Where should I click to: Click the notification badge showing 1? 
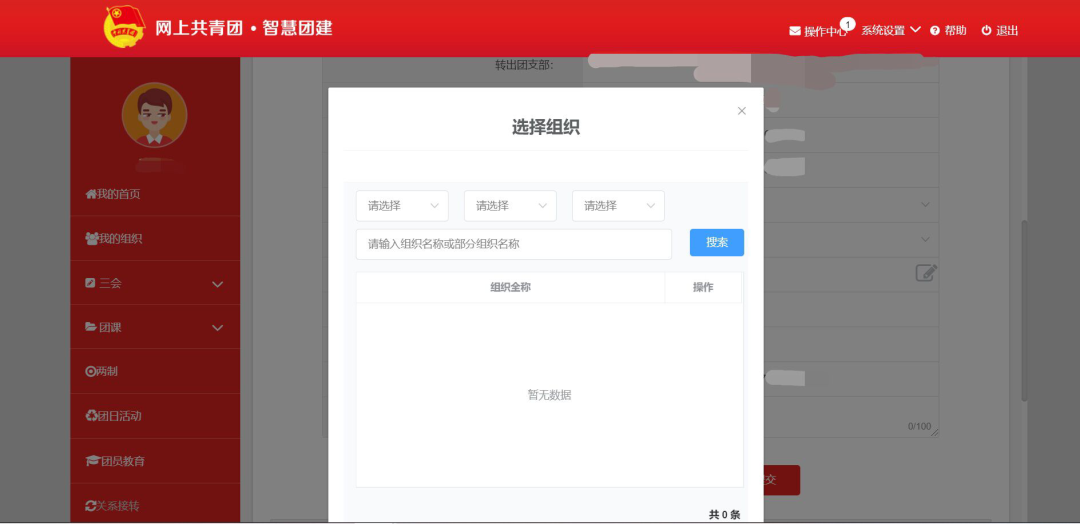pos(847,23)
